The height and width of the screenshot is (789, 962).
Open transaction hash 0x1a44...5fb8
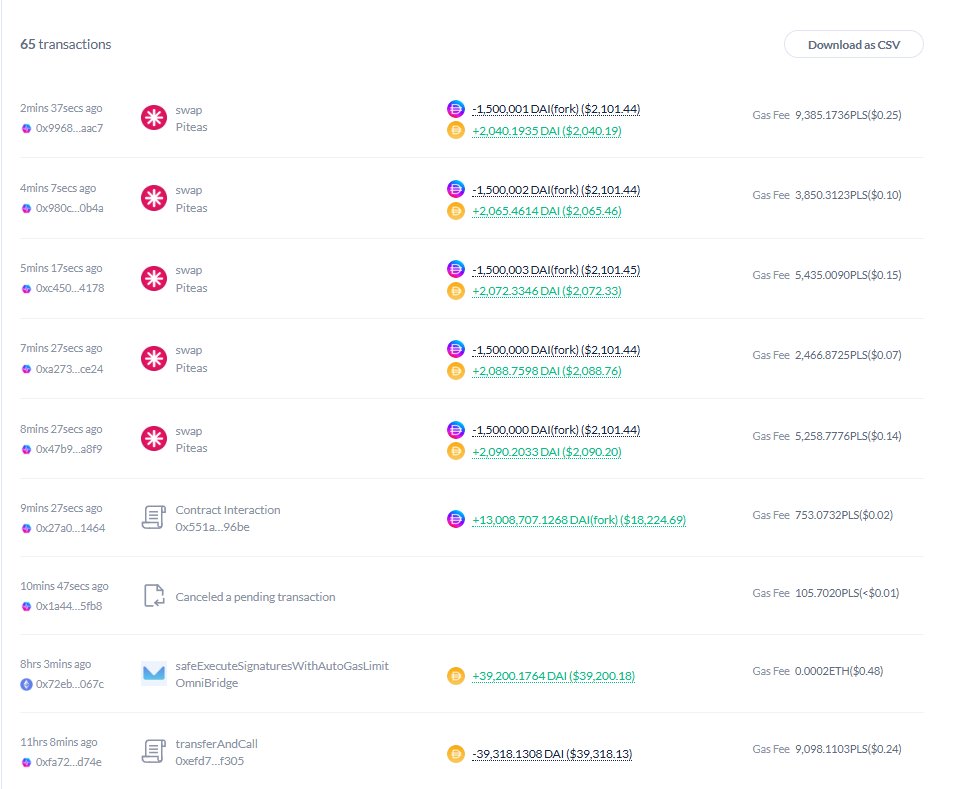click(69, 606)
